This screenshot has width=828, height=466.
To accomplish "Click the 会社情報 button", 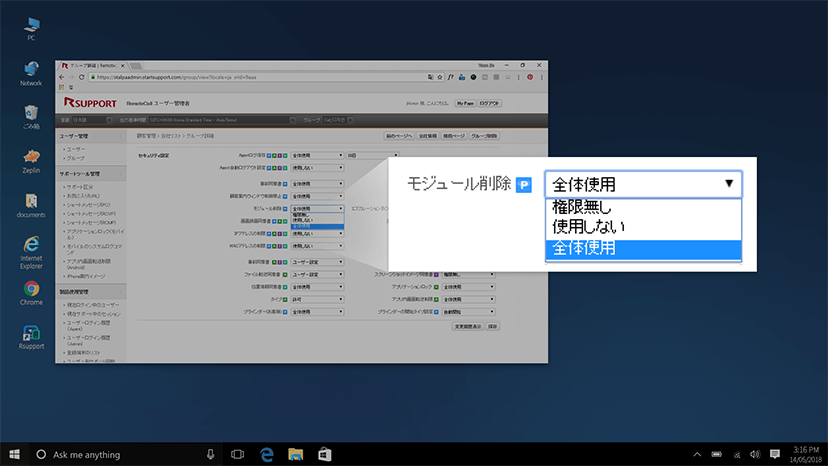I will point(427,136).
